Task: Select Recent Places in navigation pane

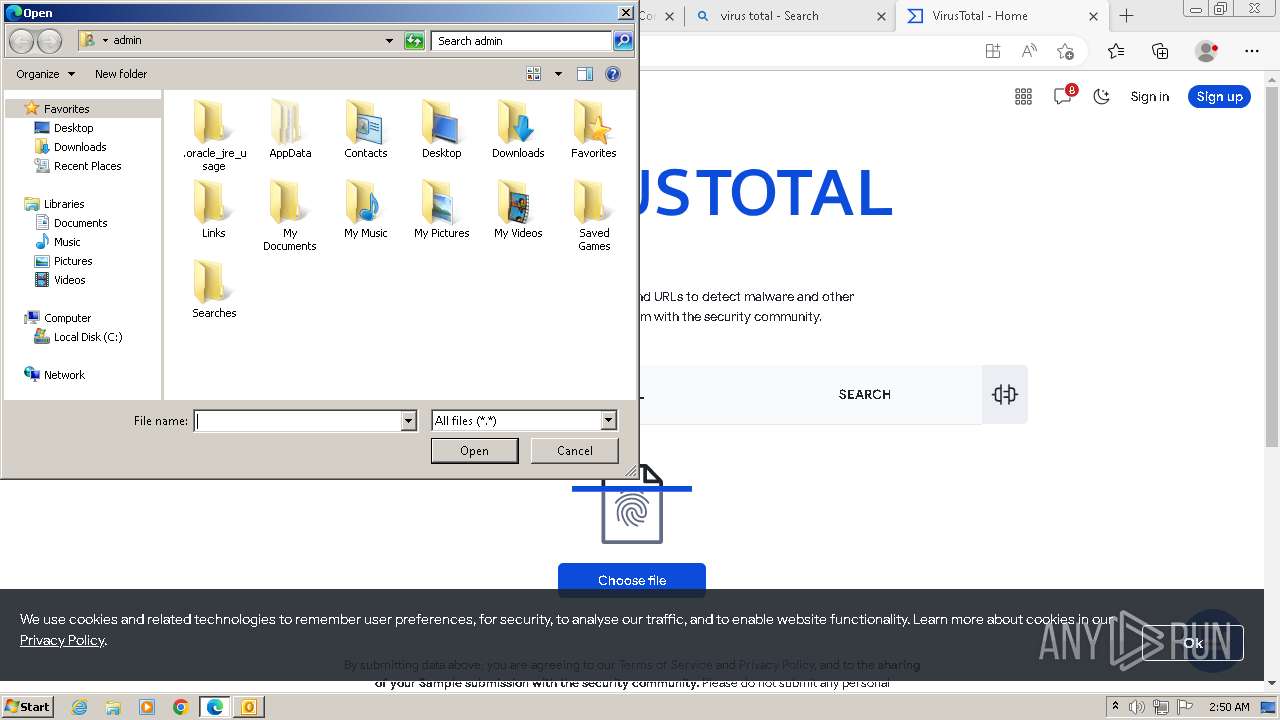Action: tap(87, 166)
